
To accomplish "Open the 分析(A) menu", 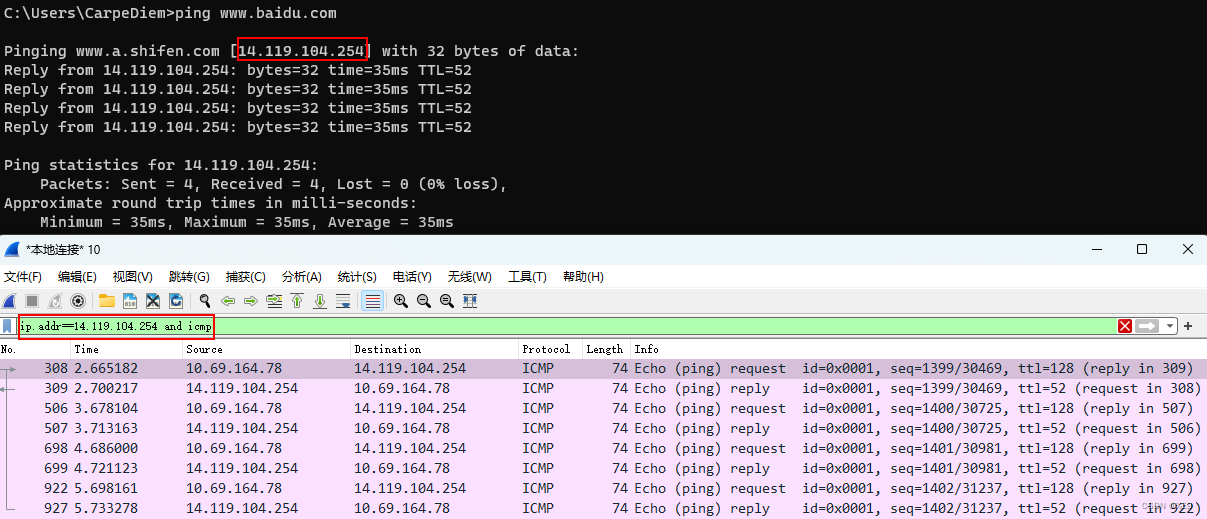I will 302,277.
